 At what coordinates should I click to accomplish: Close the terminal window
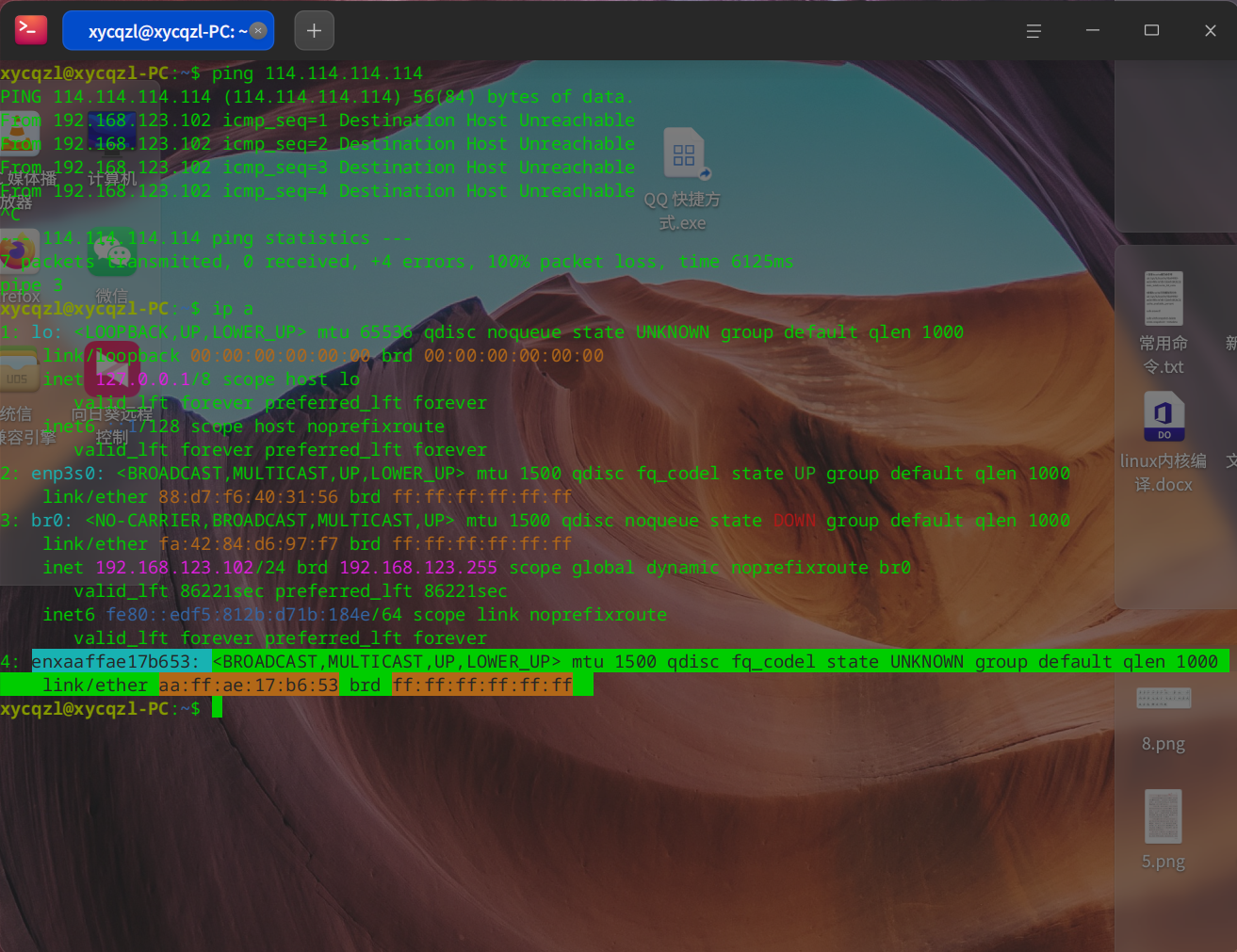click(1211, 31)
